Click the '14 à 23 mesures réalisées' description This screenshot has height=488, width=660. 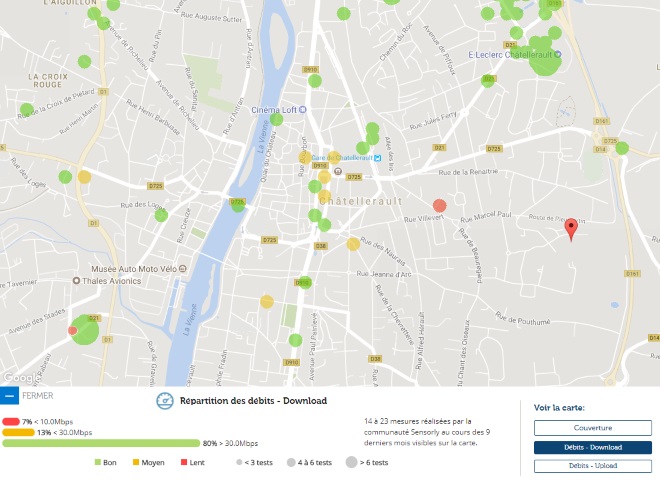(427, 432)
